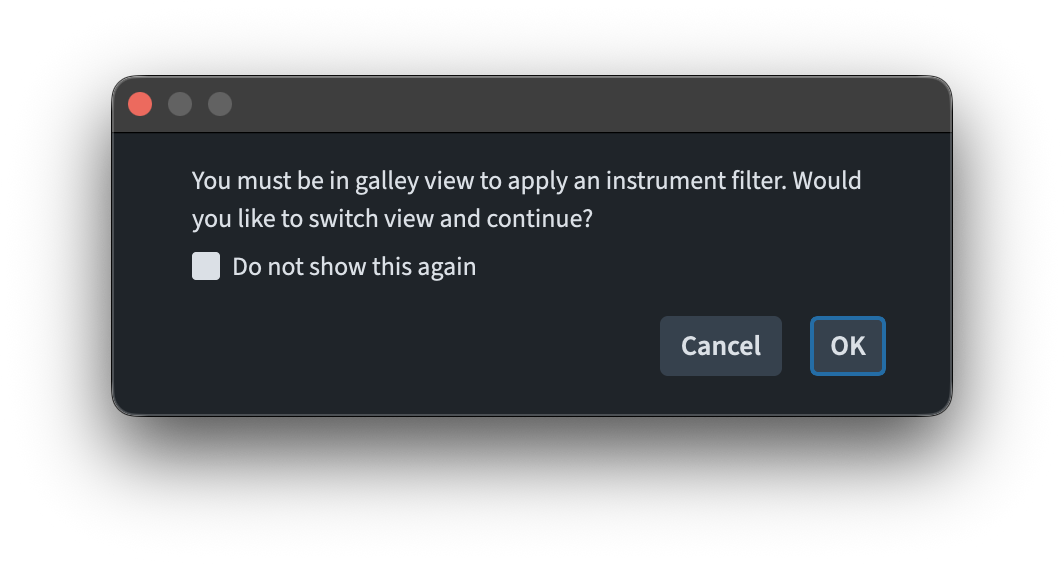1064x564 pixels.
Task: Close the dialog with the red button
Action: click(x=140, y=104)
